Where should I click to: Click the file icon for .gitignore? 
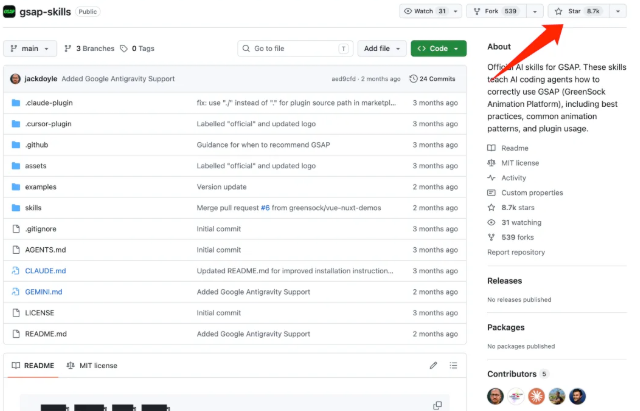click(x=16, y=229)
